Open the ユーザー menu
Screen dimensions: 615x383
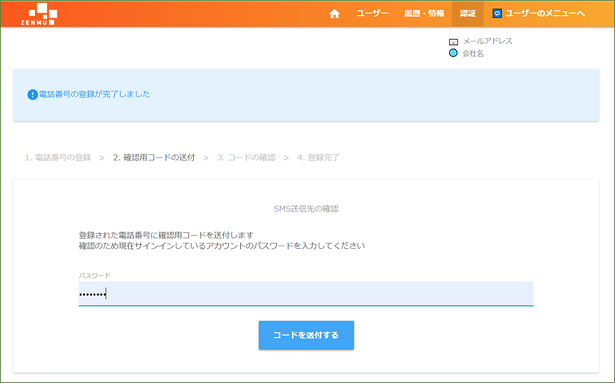[372, 13]
